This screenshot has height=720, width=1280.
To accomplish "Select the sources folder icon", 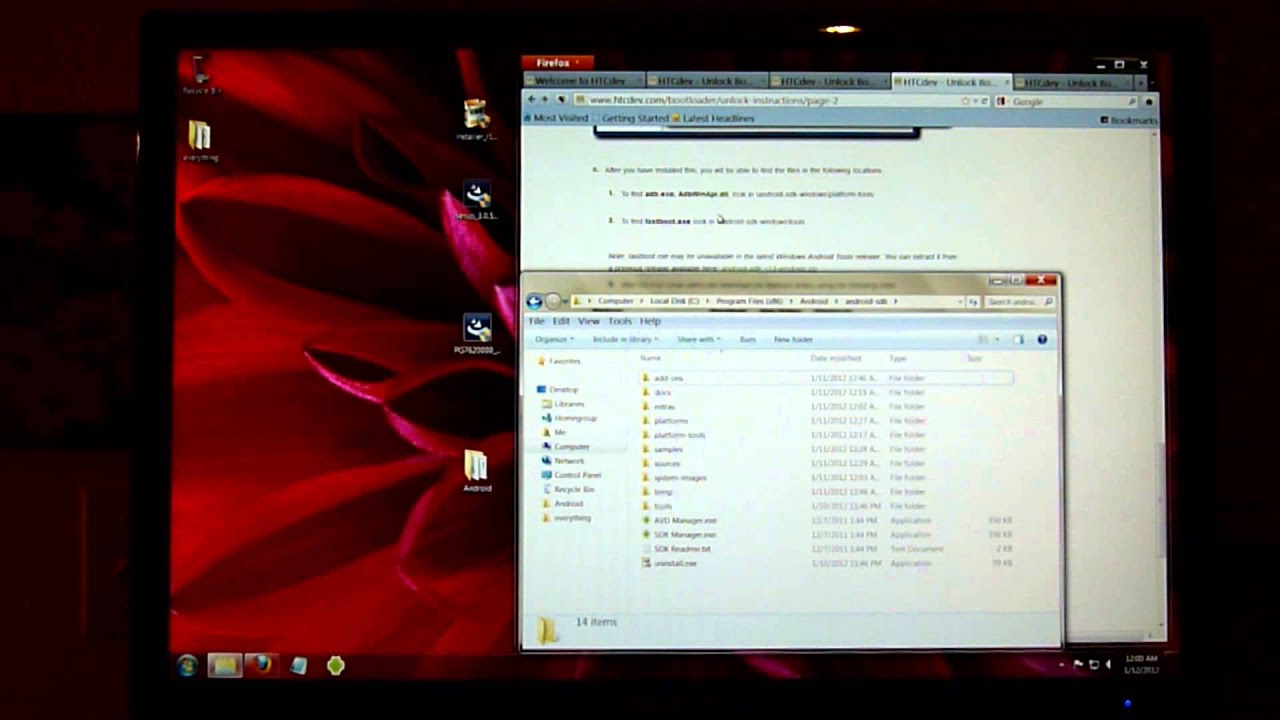I will tap(646, 463).
